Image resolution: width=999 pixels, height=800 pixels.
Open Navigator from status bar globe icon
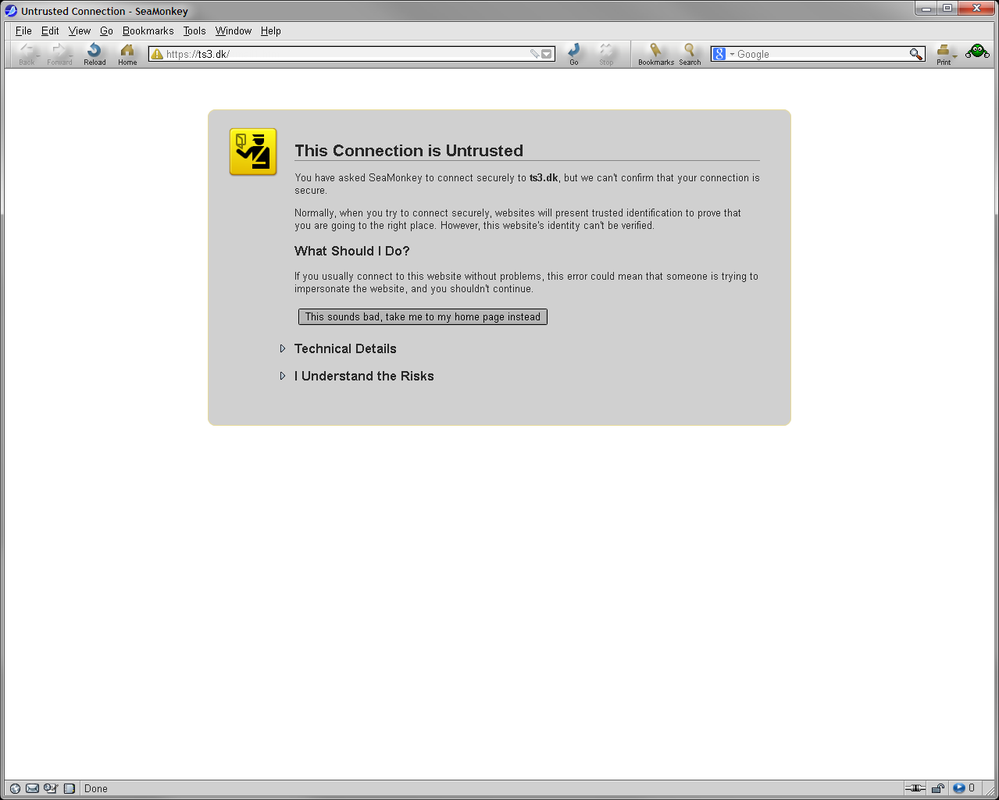tap(15, 789)
